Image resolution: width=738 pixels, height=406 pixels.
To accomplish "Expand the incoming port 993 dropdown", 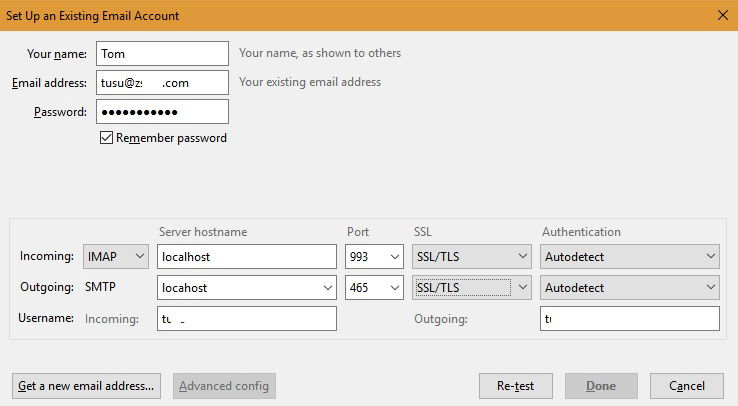I will 374,256.
